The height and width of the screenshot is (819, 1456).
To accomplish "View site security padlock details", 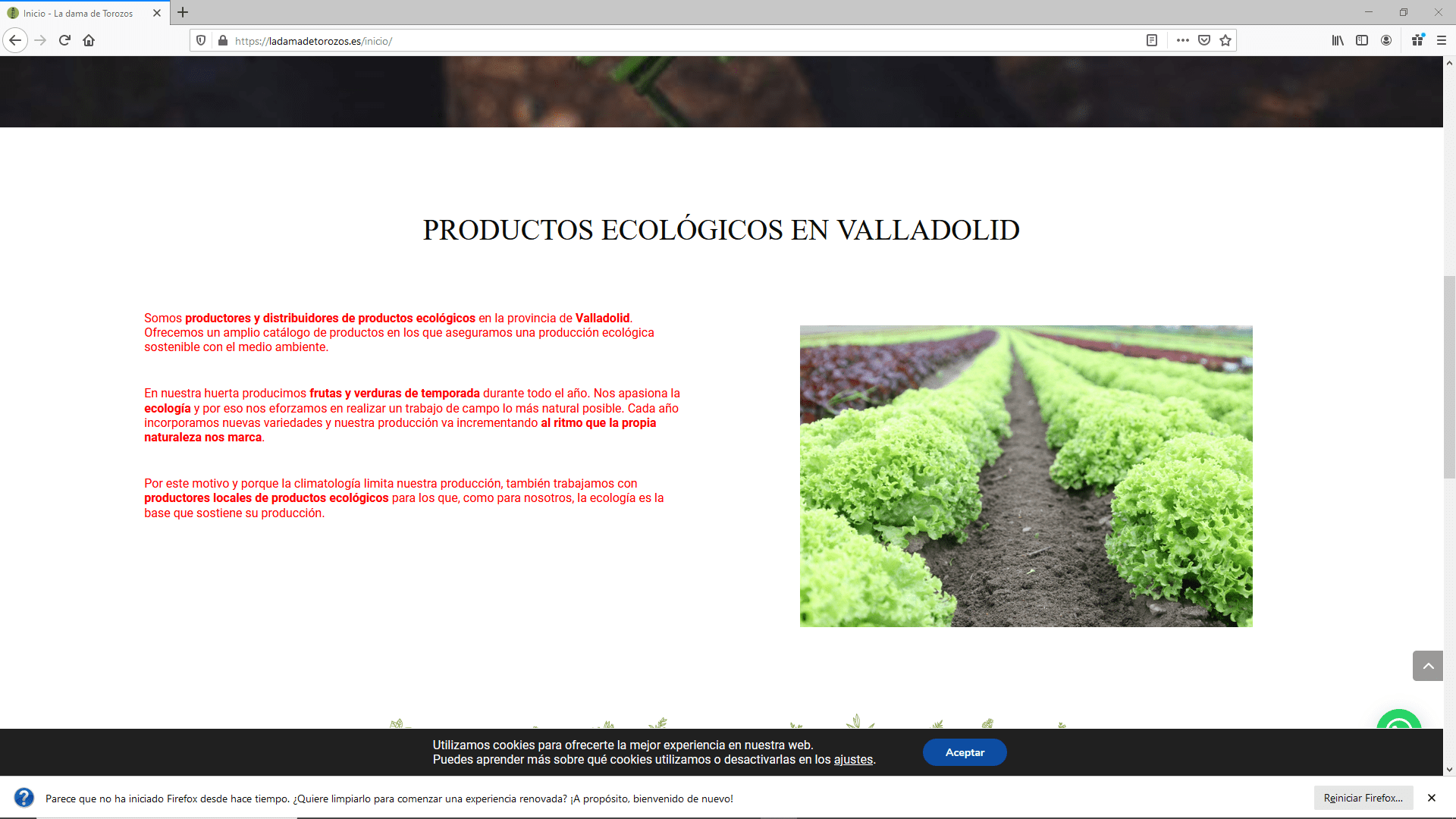I will click(223, 40).
